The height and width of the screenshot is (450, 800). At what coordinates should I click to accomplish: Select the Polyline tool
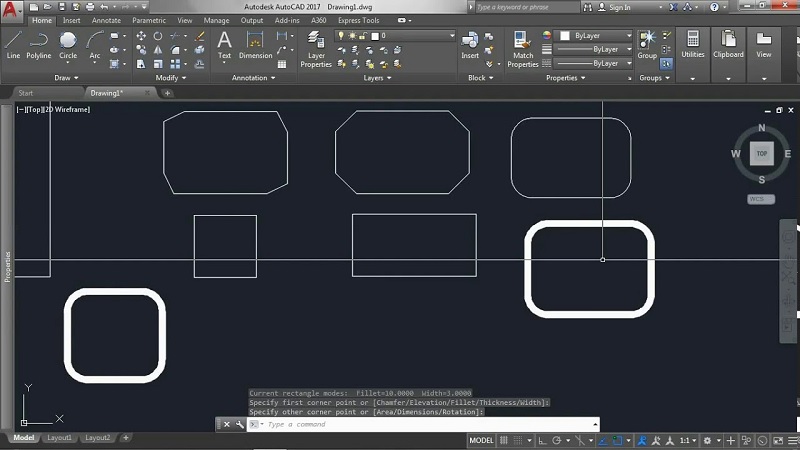pyautogui.click(x=39, y=45)
